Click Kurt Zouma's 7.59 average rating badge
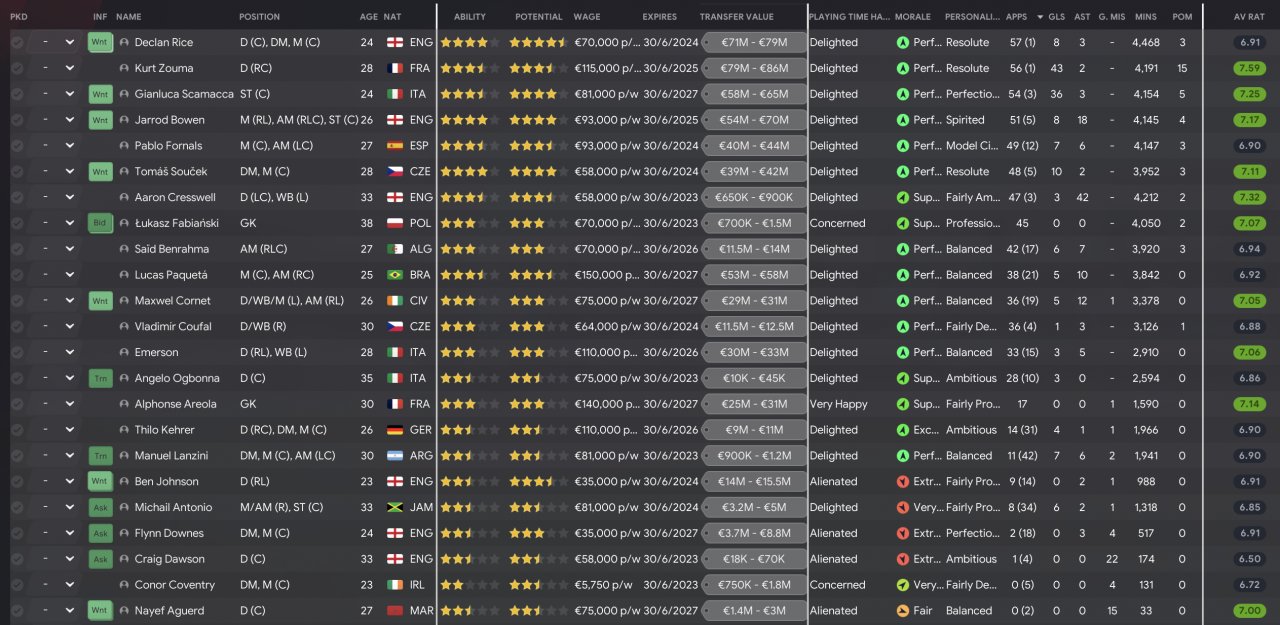Viewport: 1280px width, 625px height. 1250,68
